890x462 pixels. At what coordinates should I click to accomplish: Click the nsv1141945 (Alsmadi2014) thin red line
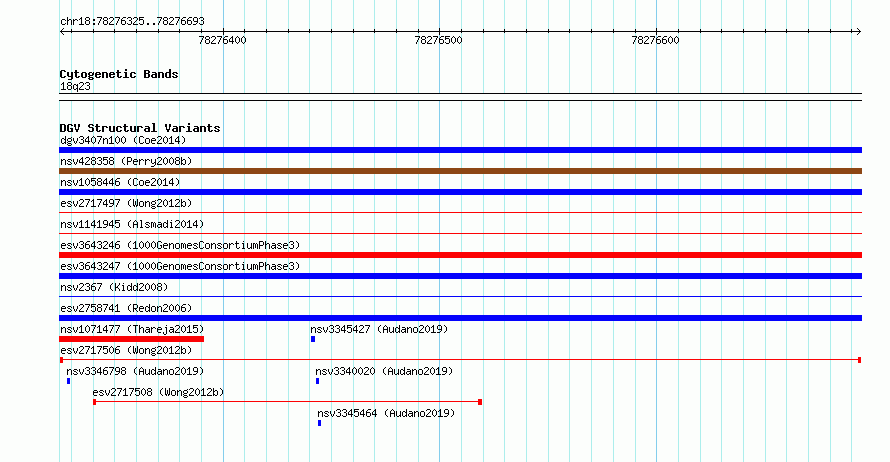[x=460, y=234]
